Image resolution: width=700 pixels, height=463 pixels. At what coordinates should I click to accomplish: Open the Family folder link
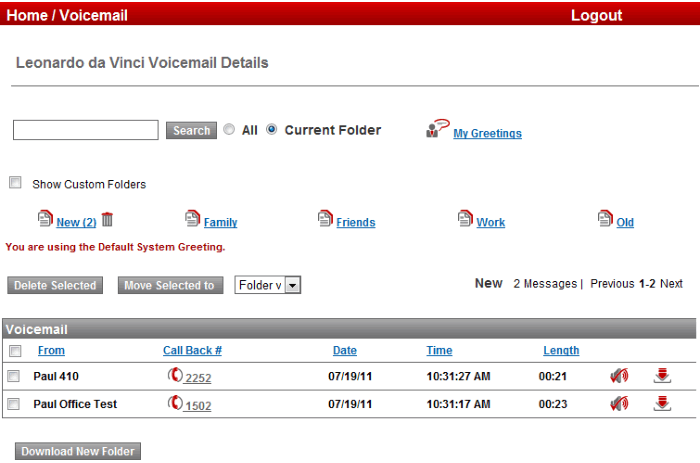(221, 222)
